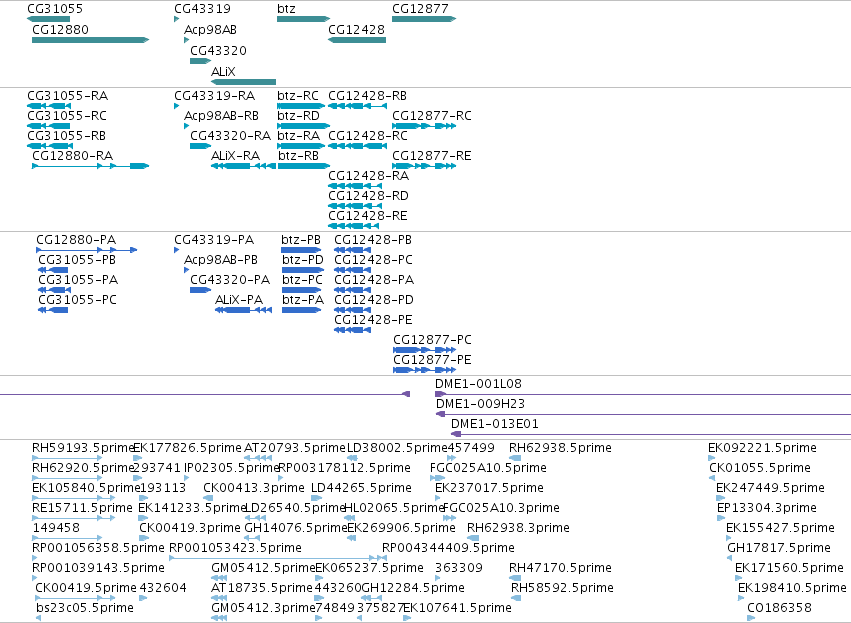Screen dimensions: 851x623
Task: Open the CG12877 gene label
Action: point(421,9)
